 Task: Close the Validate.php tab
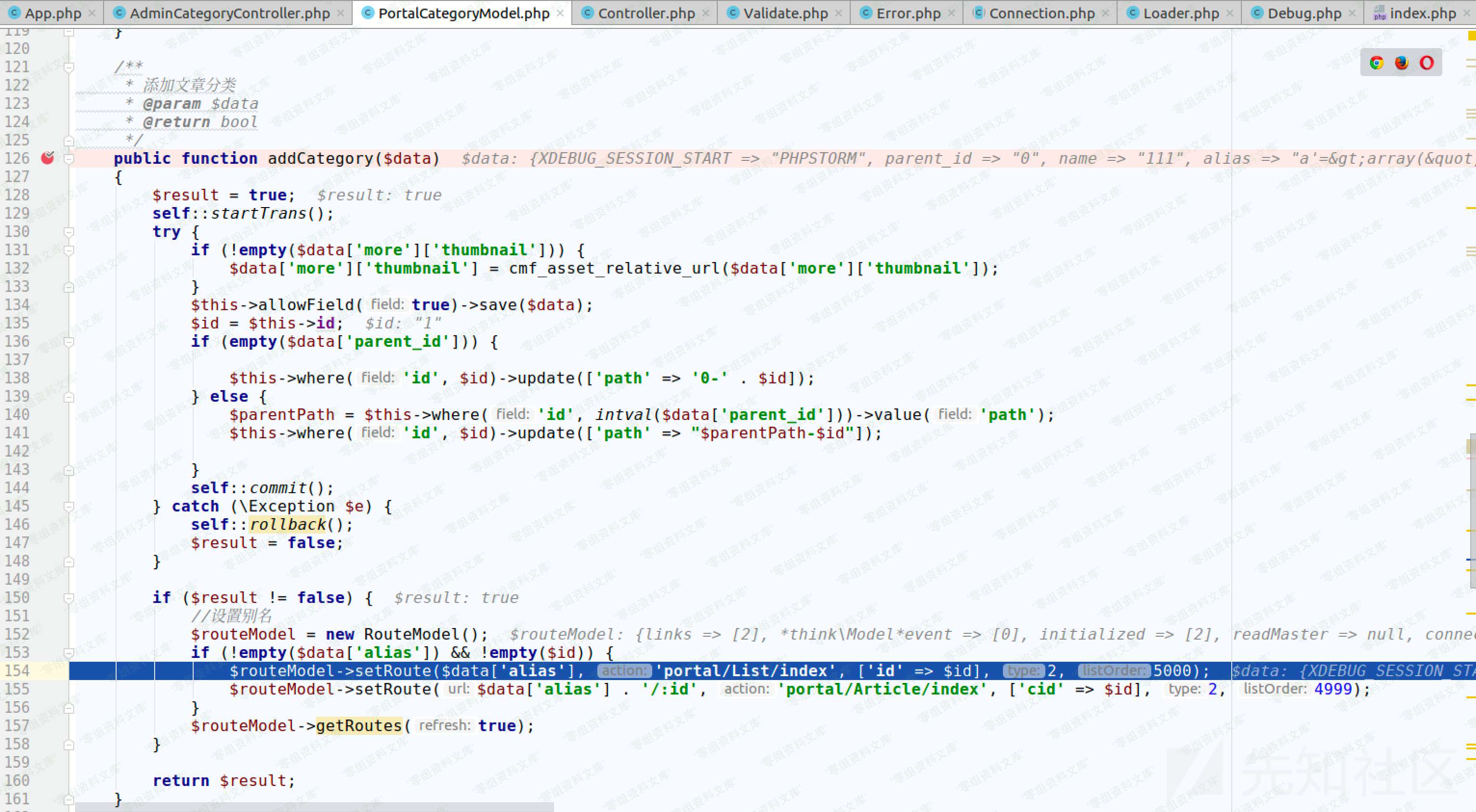click(x=839, y=13)
